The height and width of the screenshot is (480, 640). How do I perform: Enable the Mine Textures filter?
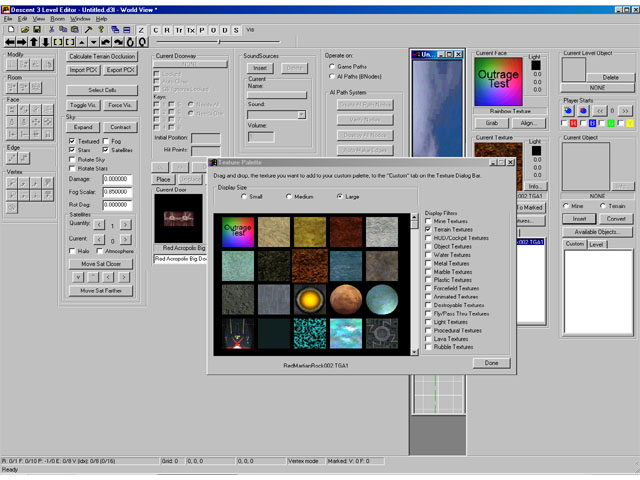pyautogui.click(x=428, y=221)
